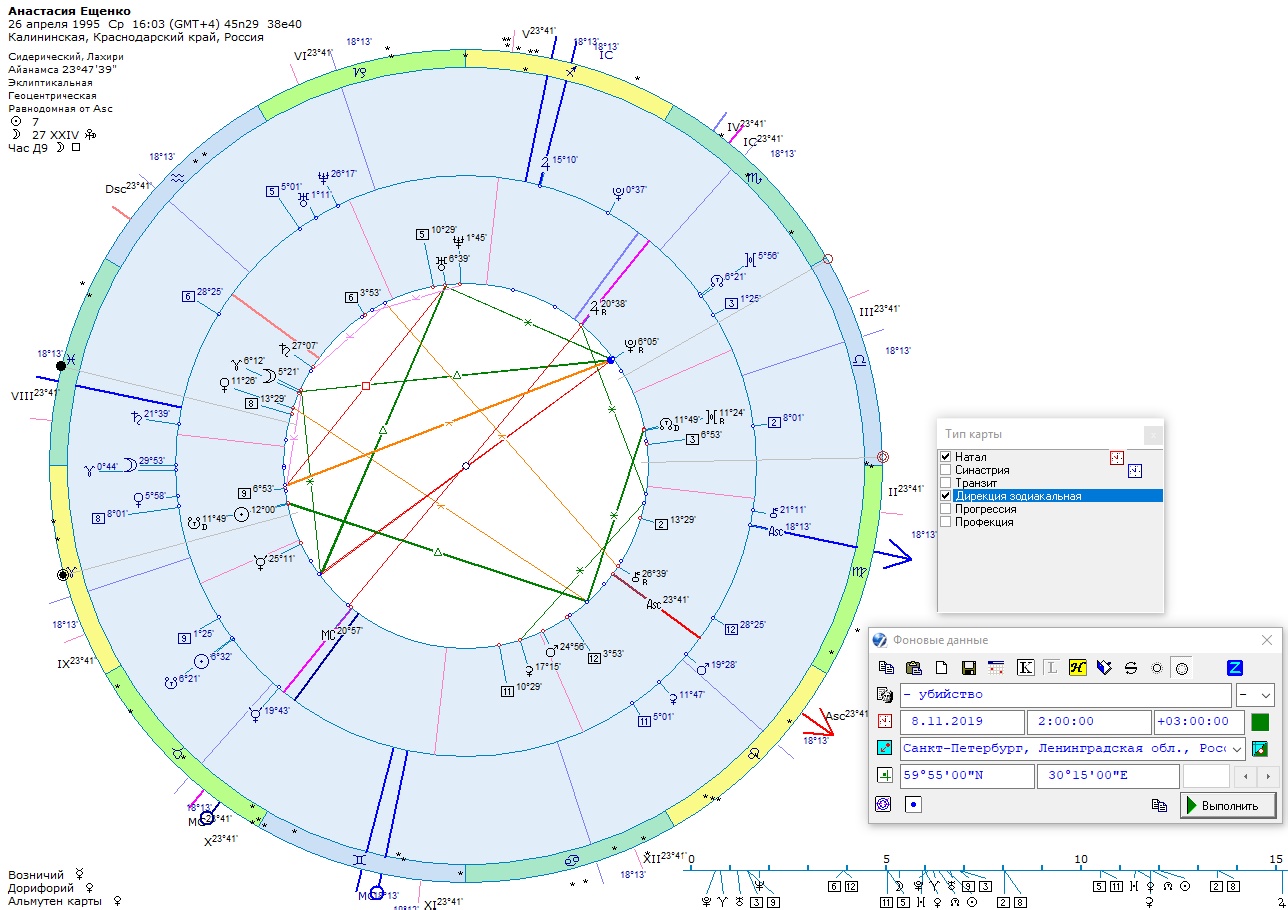The width and height of the screenshot is (1288, 910).
Task: Open the calendar grid icon
Action: click(996, 668)
